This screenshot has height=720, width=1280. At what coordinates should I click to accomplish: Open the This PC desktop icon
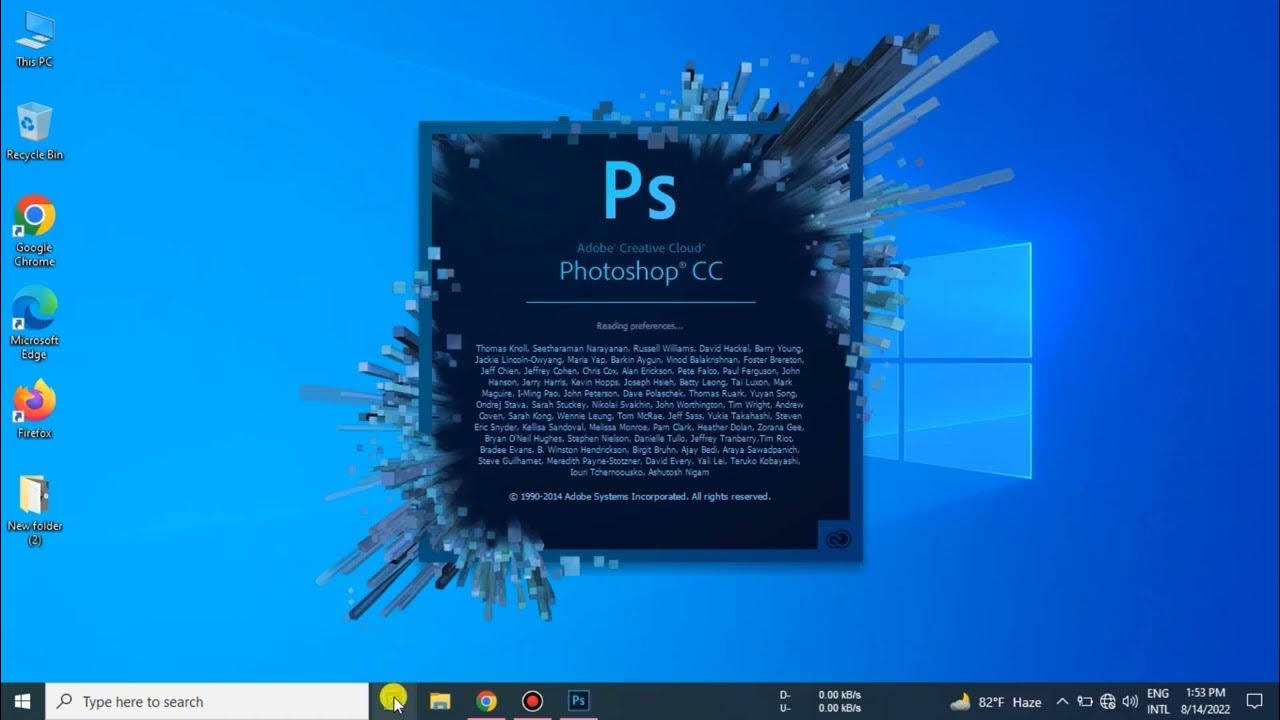34,38
